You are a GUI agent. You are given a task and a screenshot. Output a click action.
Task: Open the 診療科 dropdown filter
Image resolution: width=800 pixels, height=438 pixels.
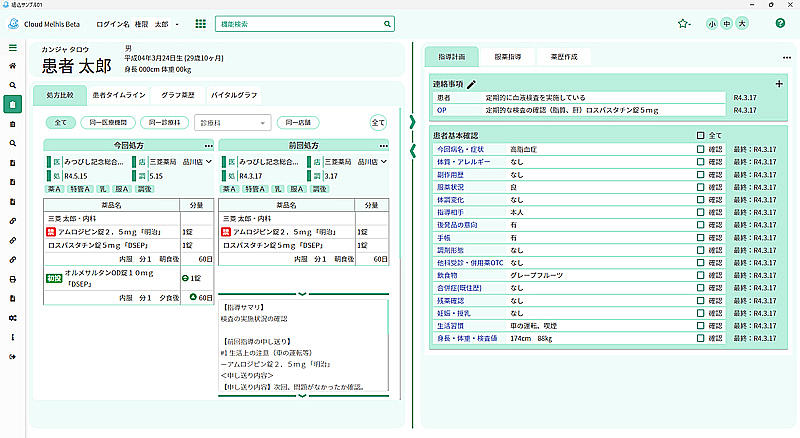233,122
